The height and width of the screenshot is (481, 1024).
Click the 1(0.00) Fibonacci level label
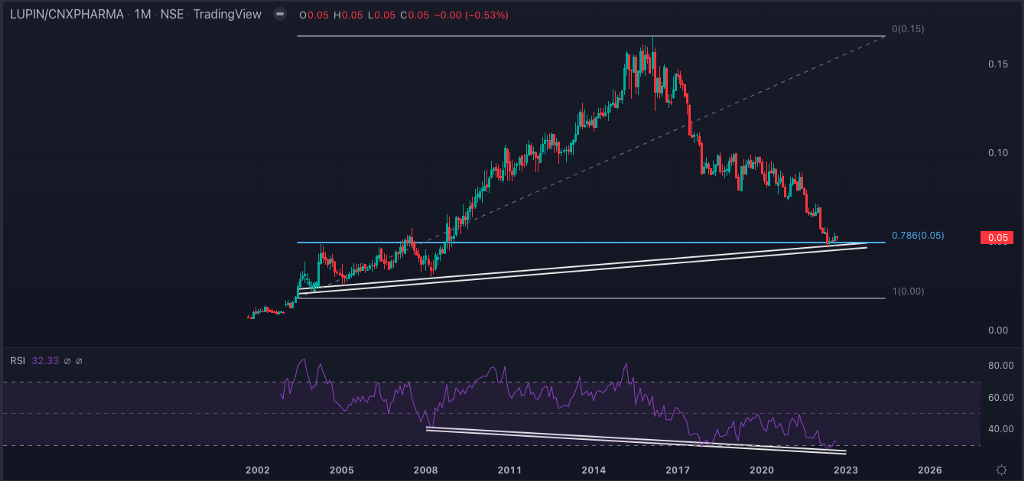(x=908, y=292)
